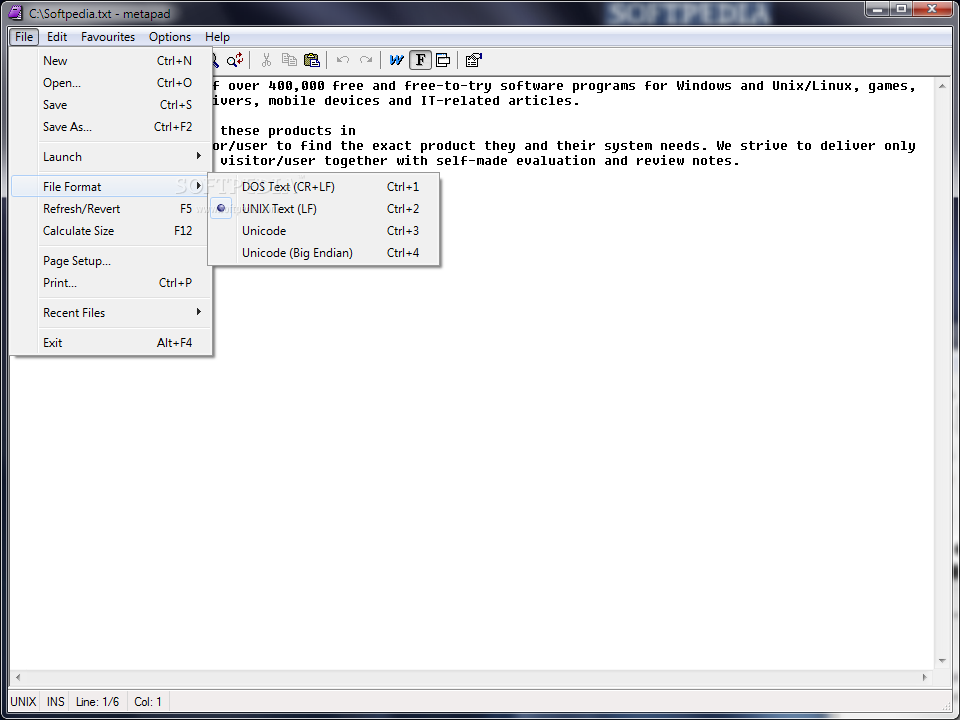Click the vertical scrollbar down arrow
960x720 pixels.
942,661
